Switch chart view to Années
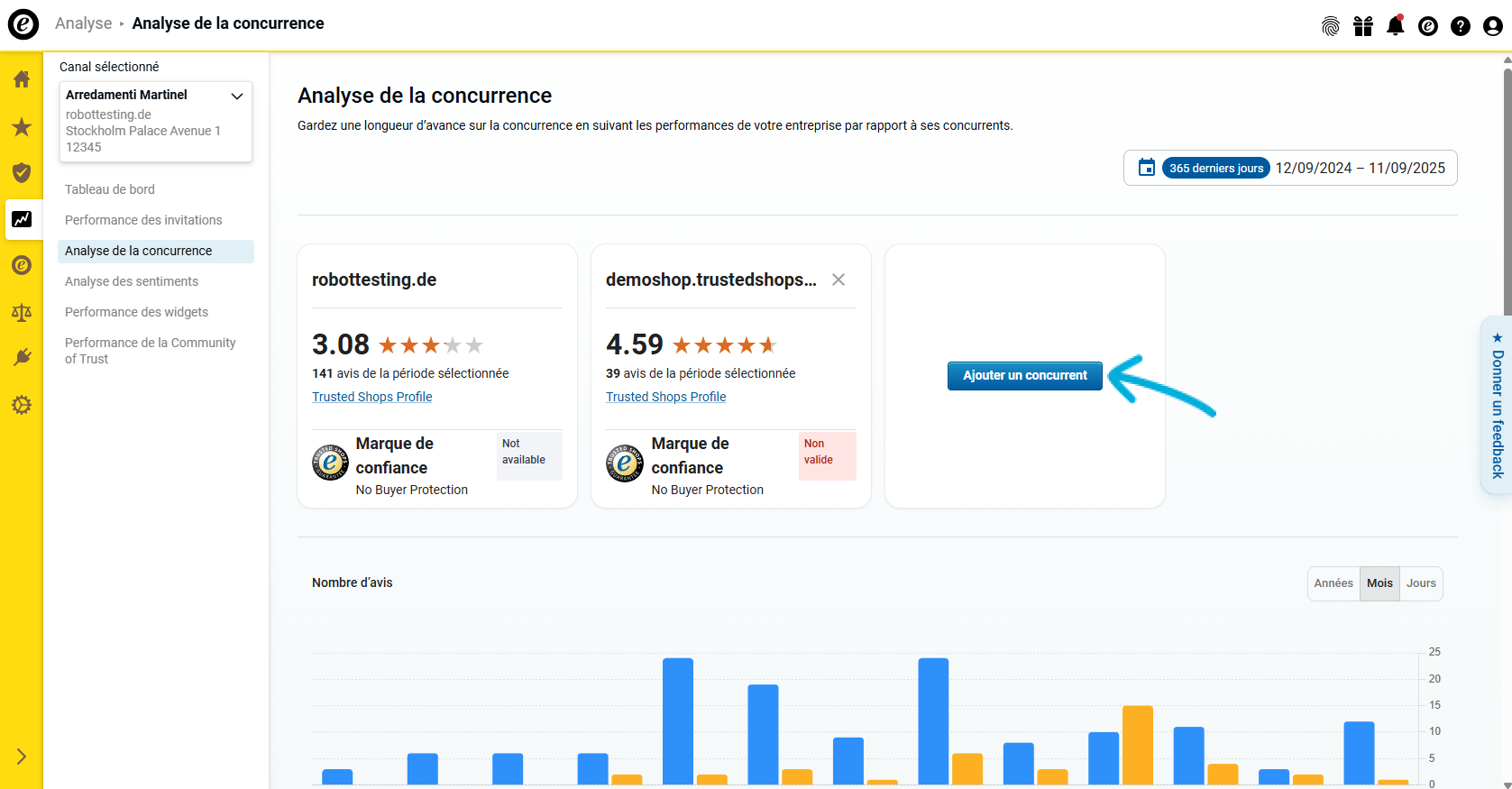 click(1333, 583)
